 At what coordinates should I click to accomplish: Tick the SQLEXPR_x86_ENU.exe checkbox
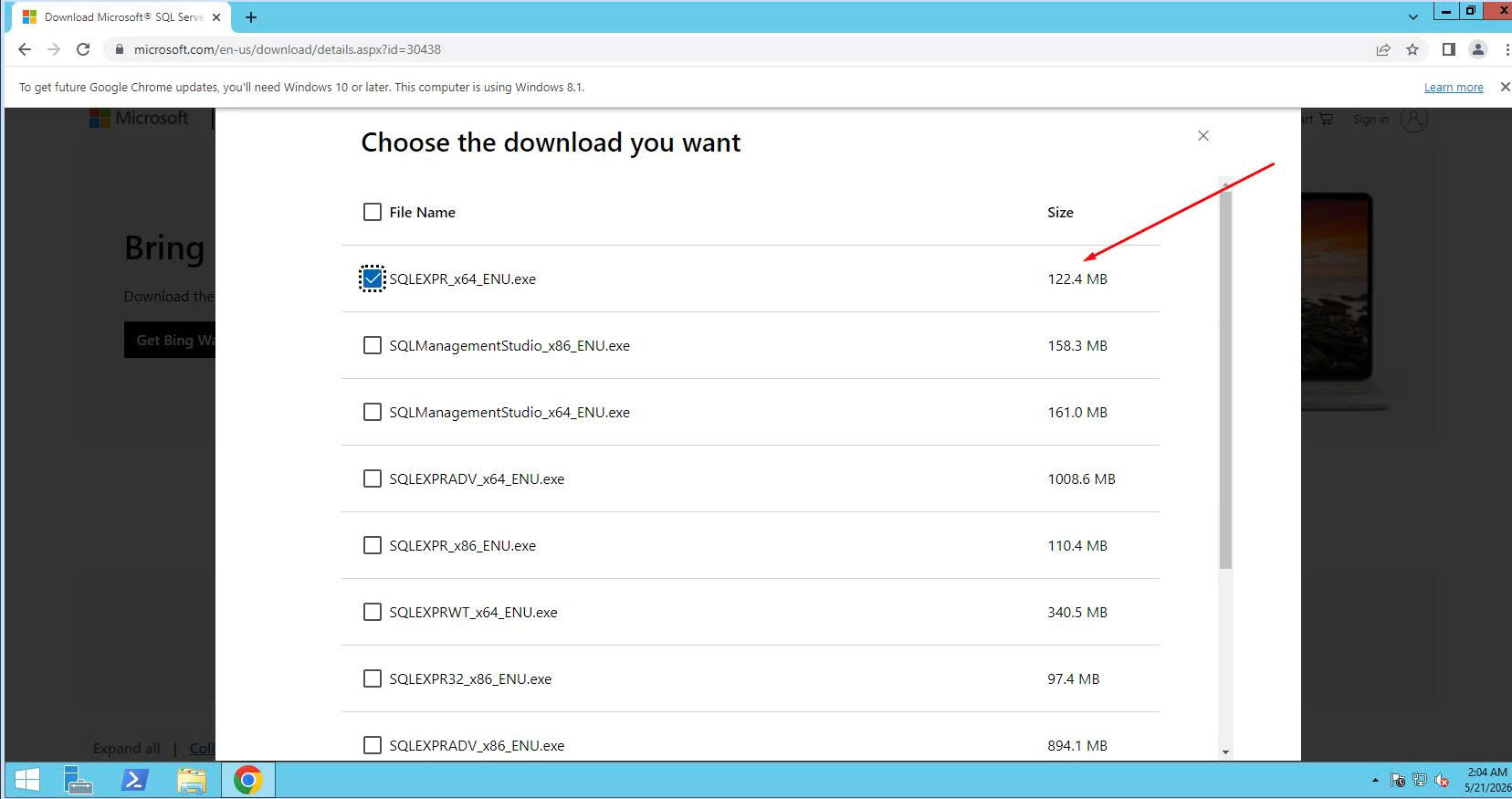pyautogui.click(x=373, y=545)
